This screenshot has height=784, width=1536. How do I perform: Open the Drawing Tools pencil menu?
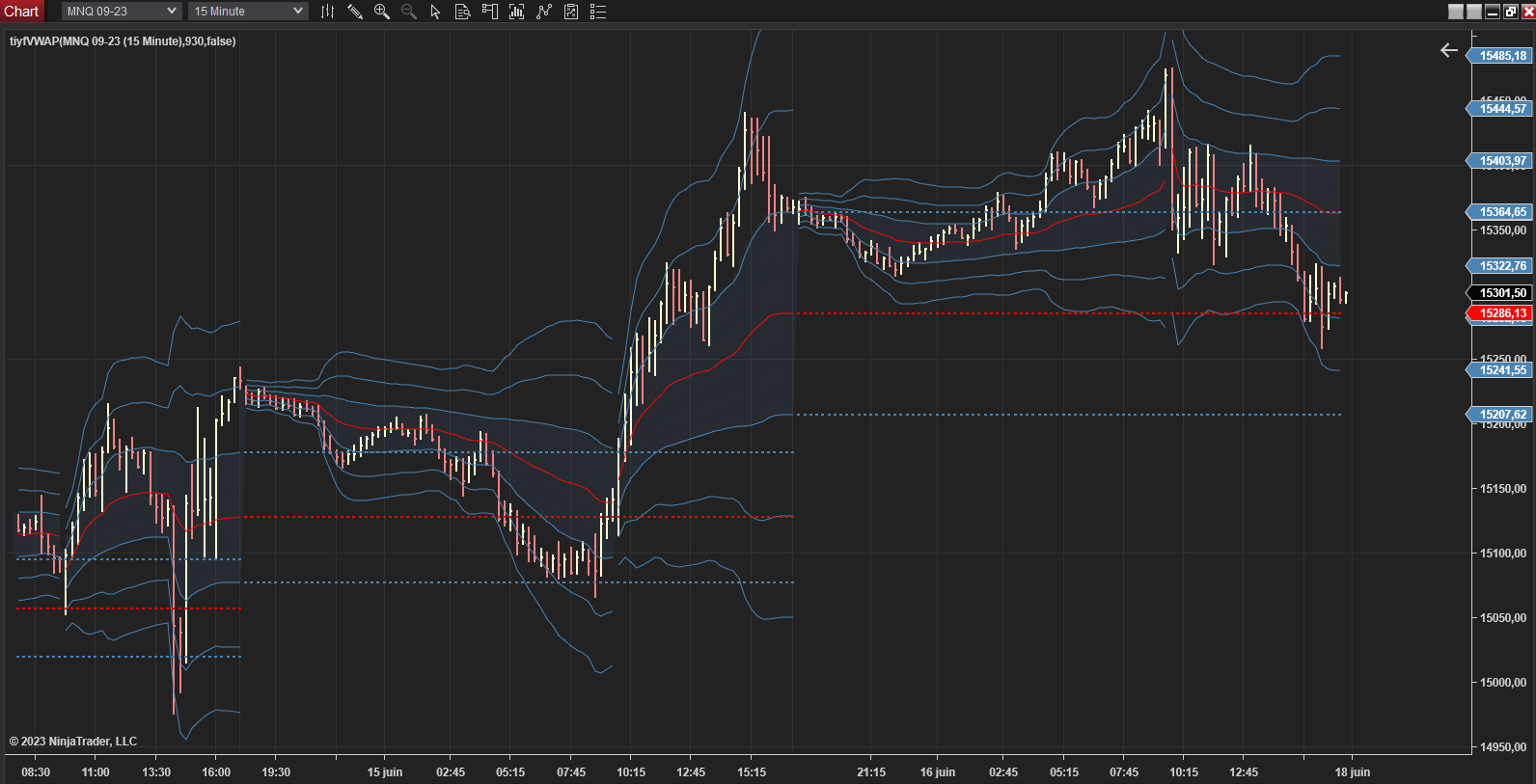click(355, 12)
